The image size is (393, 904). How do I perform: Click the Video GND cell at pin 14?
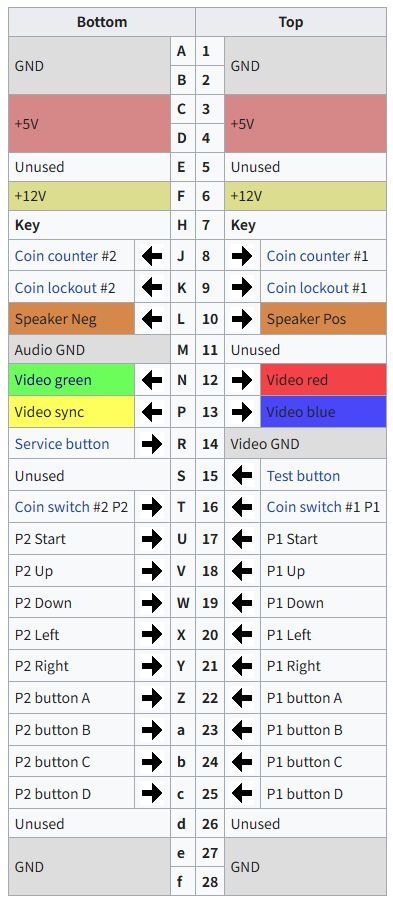coord(305,444)
